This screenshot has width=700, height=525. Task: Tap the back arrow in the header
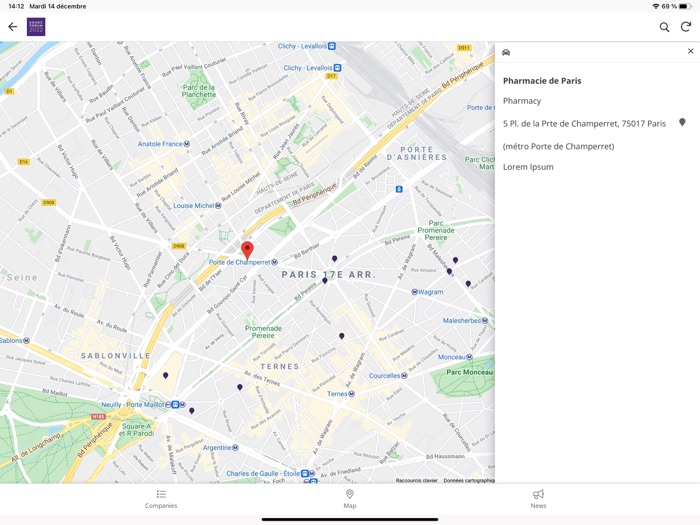point(12,27)
